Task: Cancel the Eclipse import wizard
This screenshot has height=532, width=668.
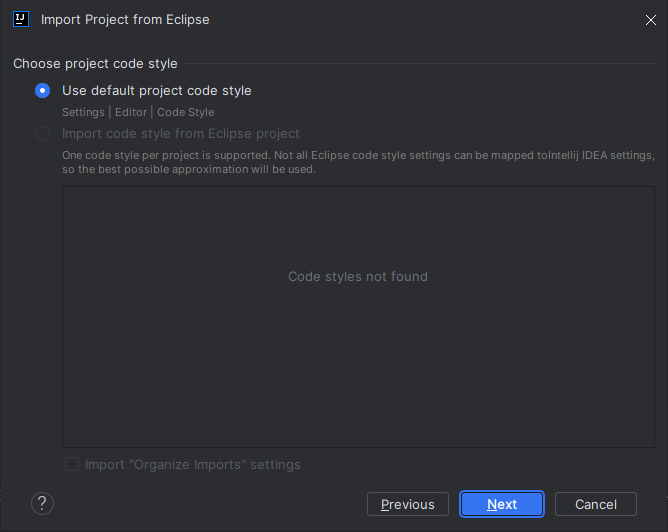Action: click(596, 504)
